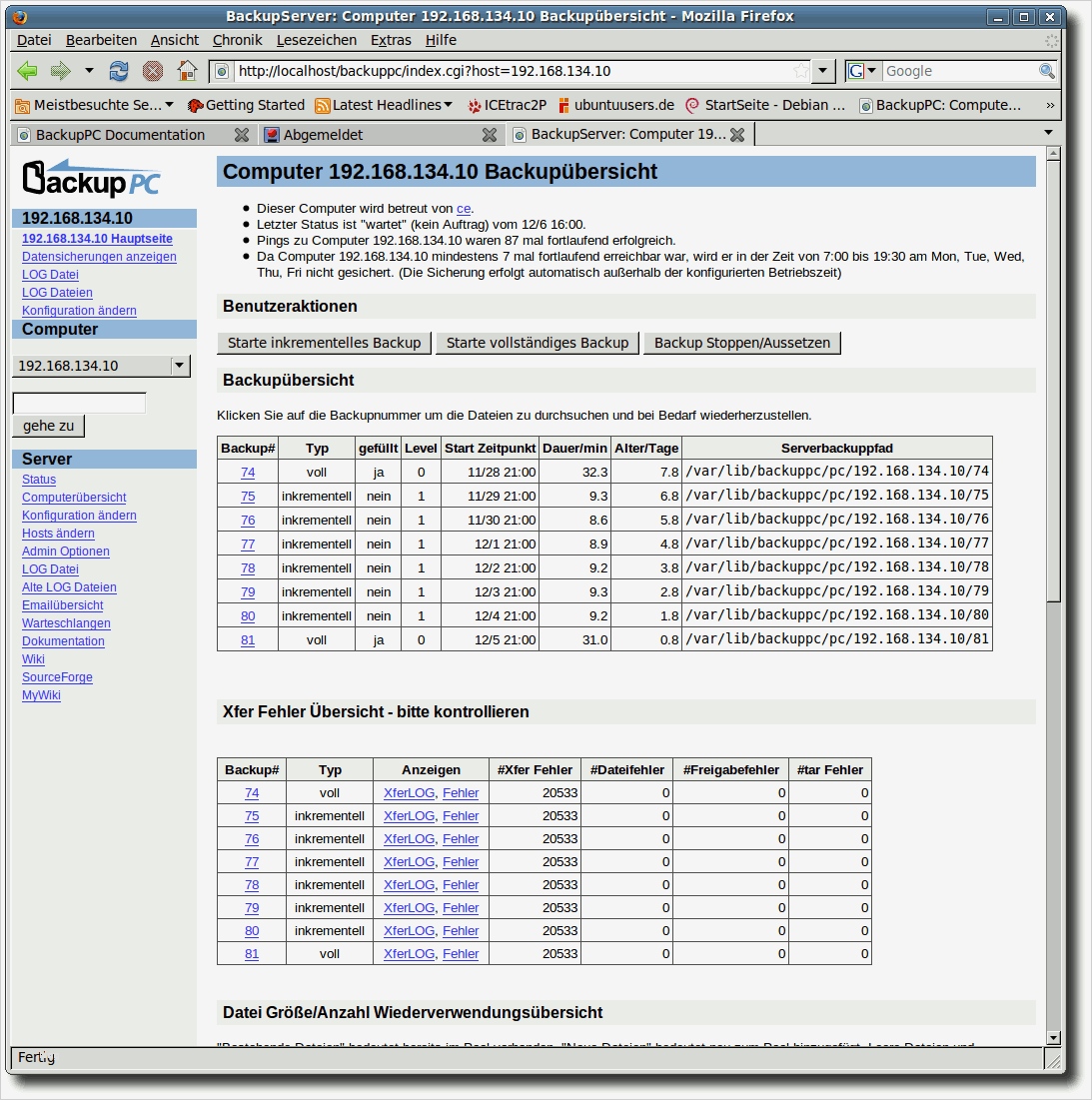The image size is (1092, 1100).
Task: Go to Home page icon
Action: (x=187, y=71)
